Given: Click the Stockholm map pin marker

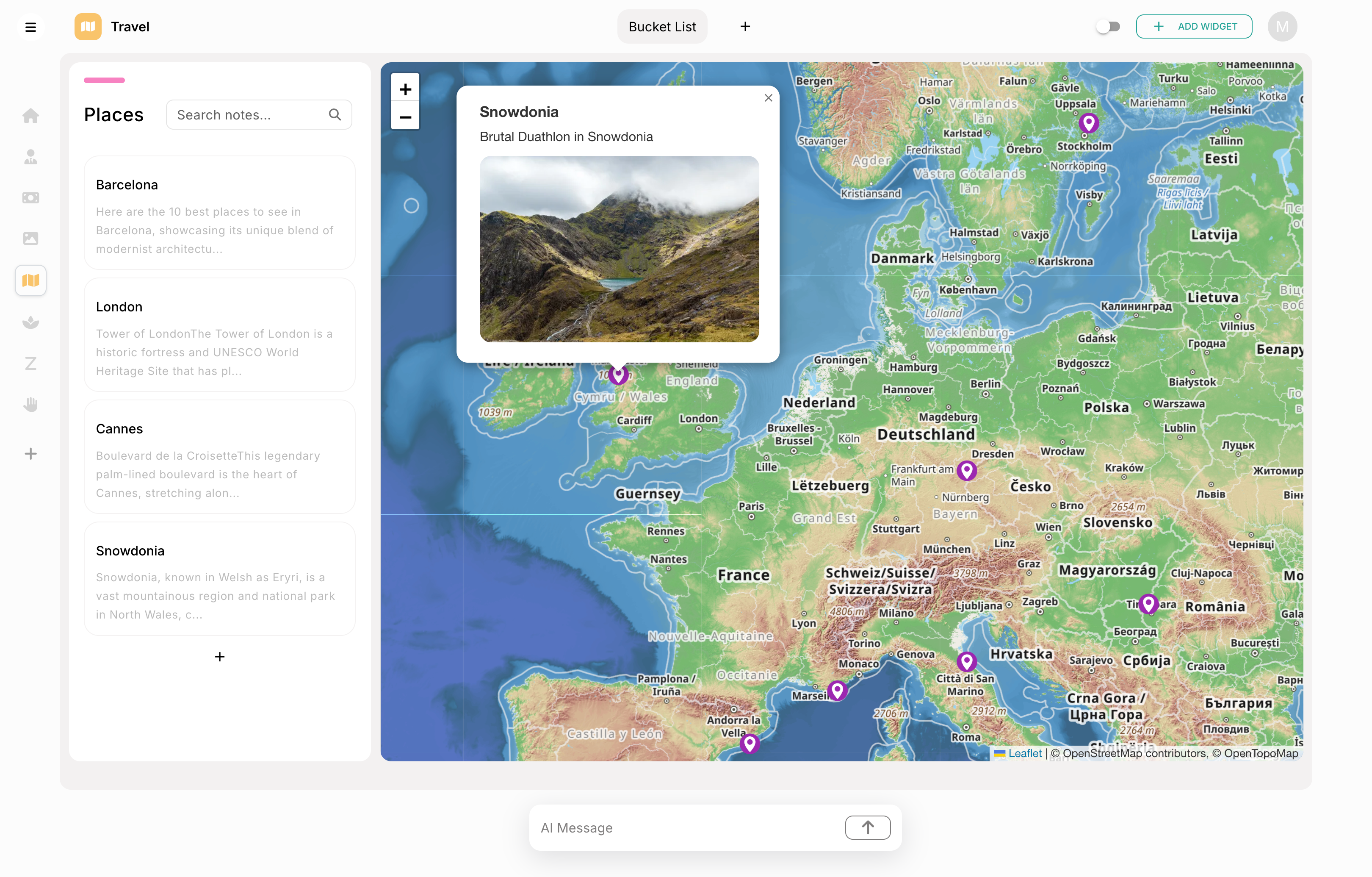Looking at the screenshot, I should click(1088, 122).
